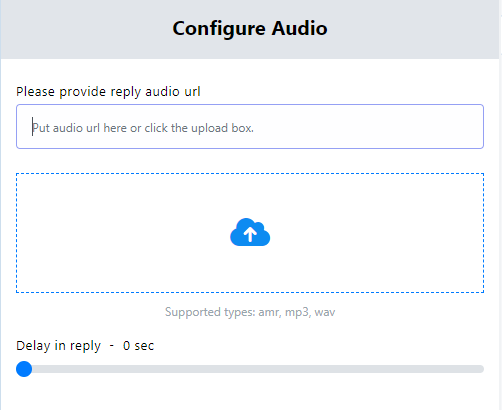Image resolution: width=502 pixels, height=410 pixels.
Task: Click the white arrow inside the cloud icon
Action: pos(250,234)
